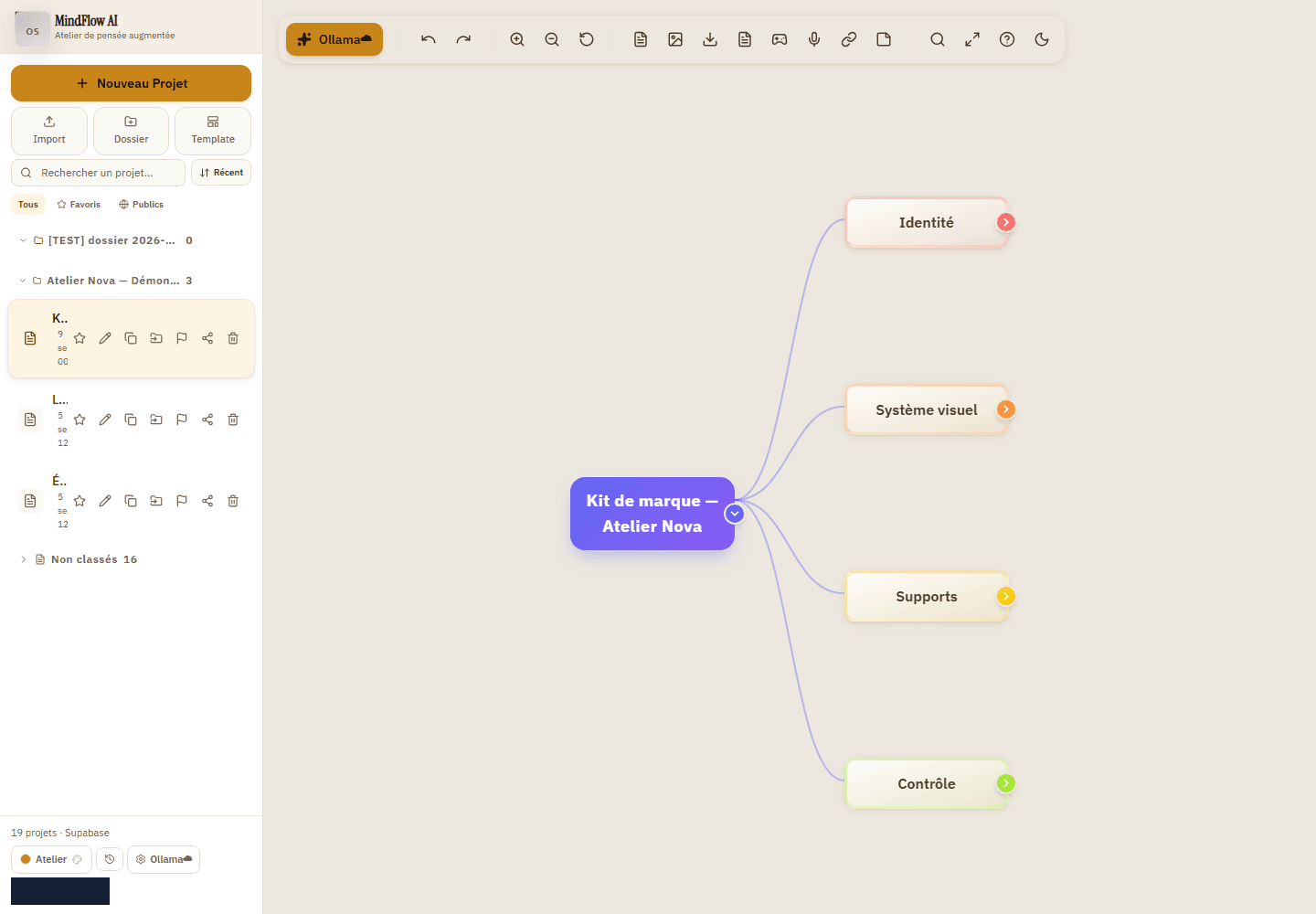Viewport: 1316px width, 914px height.
Task: Expand the Système visuel node
Action: (1006, 409)
